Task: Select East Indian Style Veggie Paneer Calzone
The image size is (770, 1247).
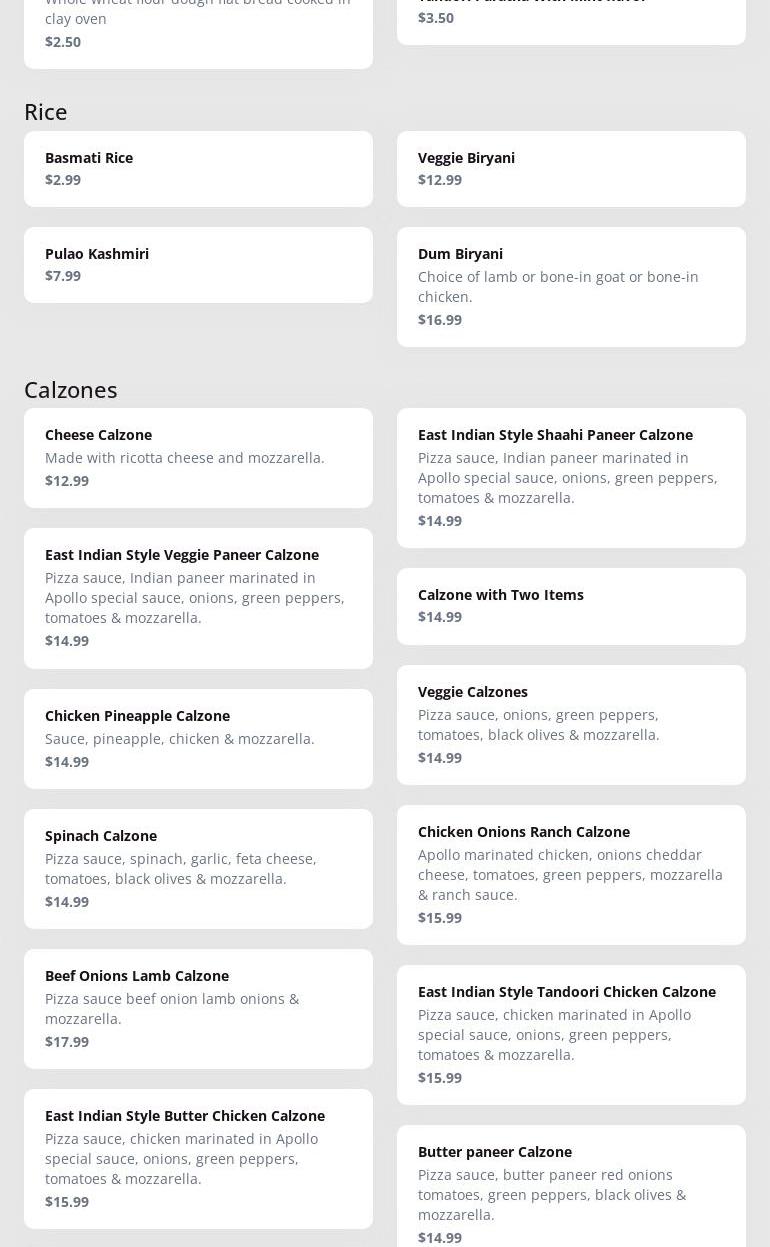Action: click(198, 598)
